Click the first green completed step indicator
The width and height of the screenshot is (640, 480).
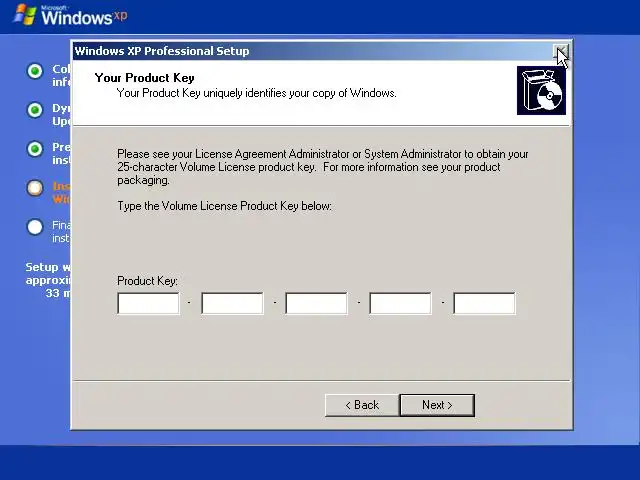point(35,71)
